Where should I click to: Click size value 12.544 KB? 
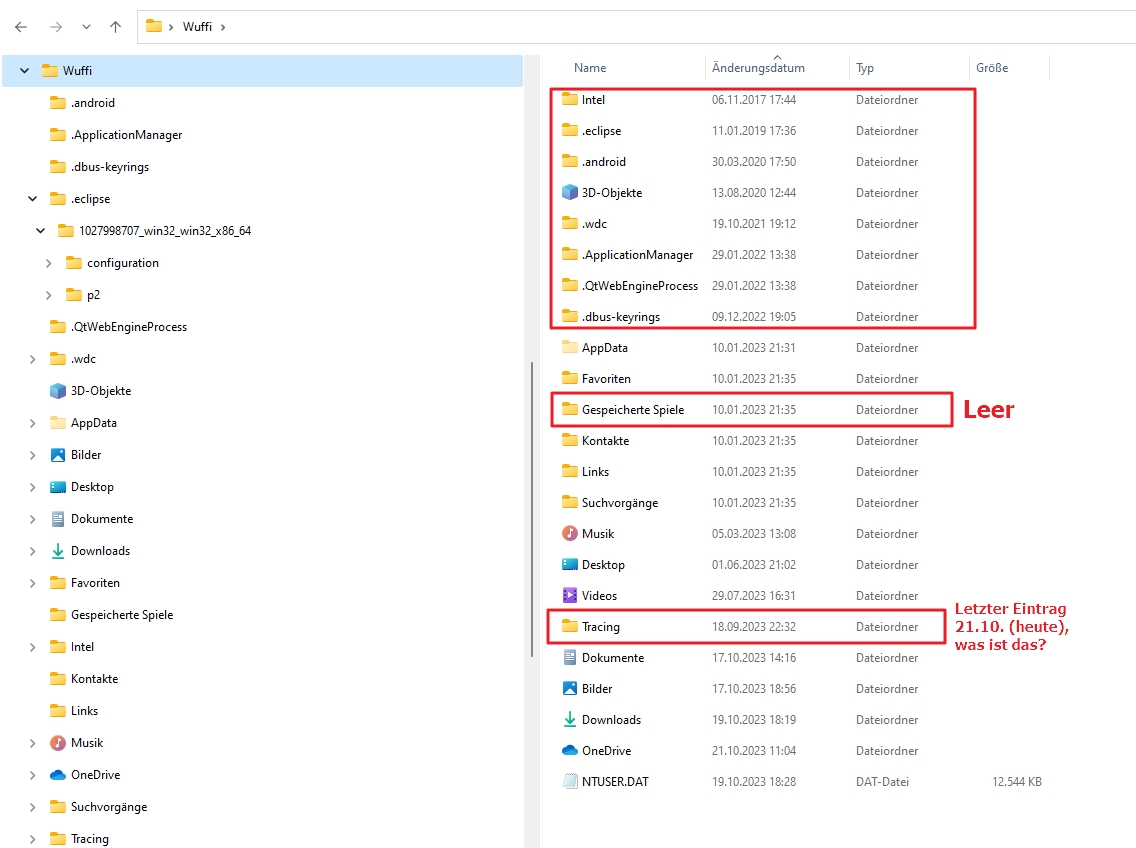(x=1016, y=782)
